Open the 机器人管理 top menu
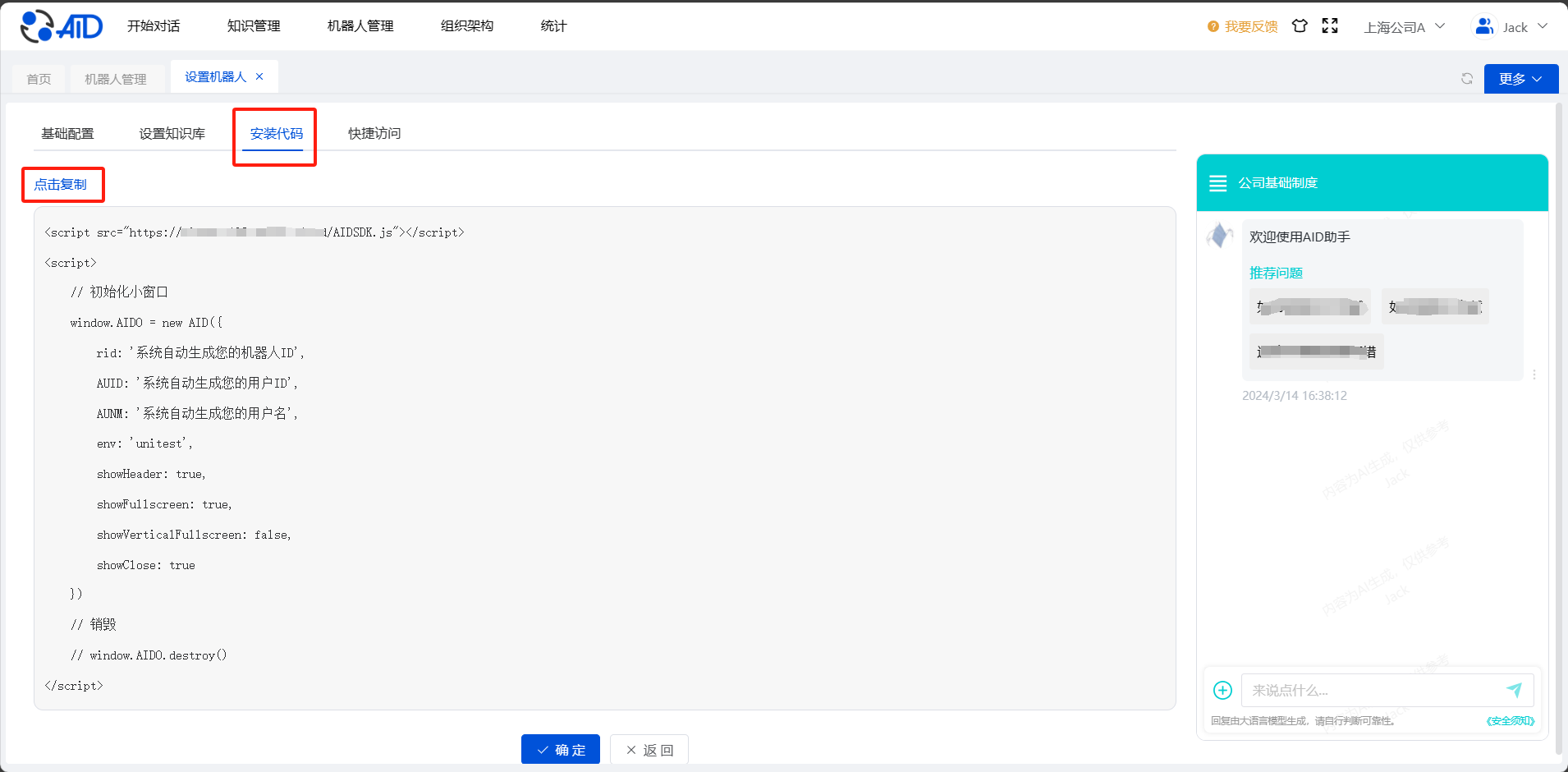Viewport: 1568px width, 772px height. [x=360, y=26]
